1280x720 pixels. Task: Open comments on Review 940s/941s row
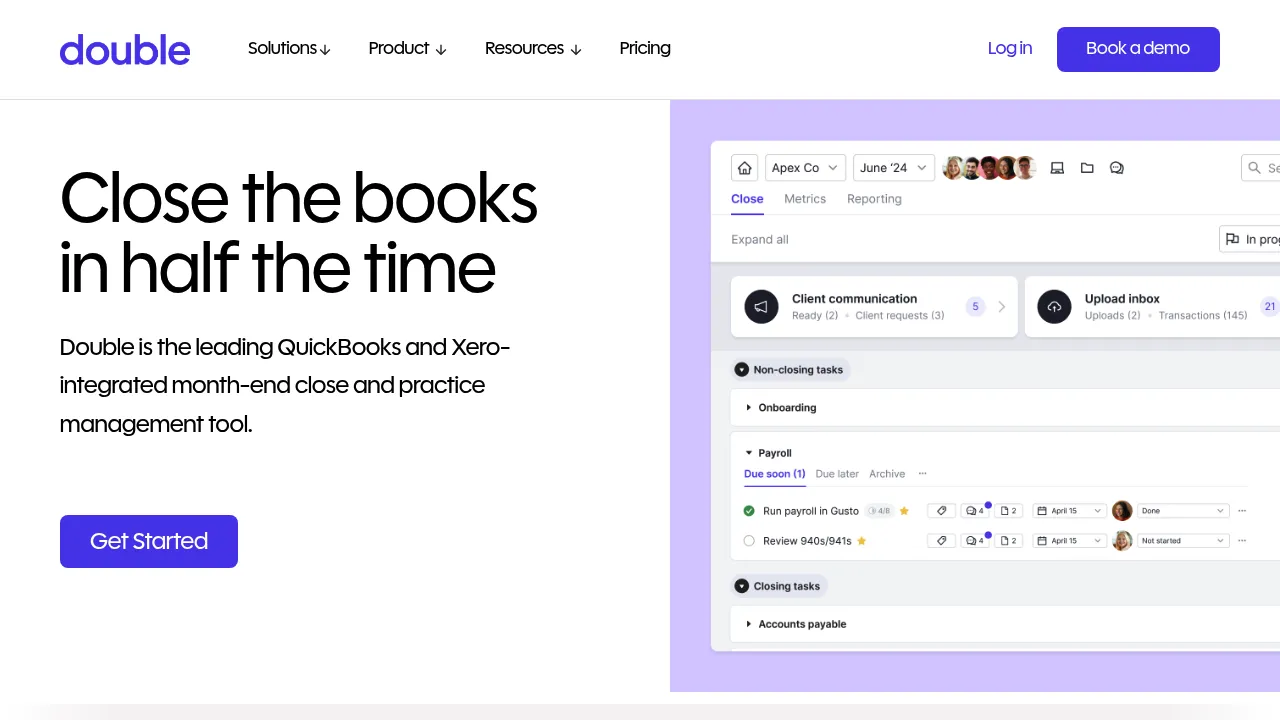pos(973,541)
